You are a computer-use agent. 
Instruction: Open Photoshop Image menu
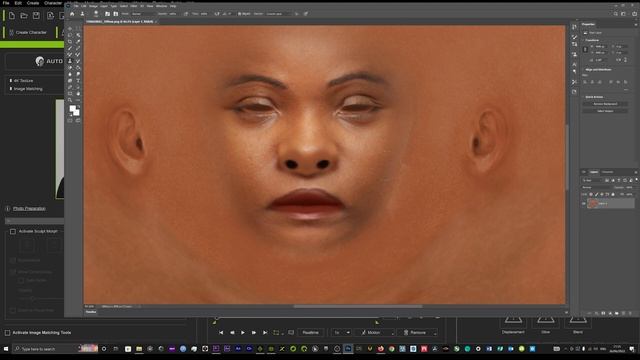[93, 6]
